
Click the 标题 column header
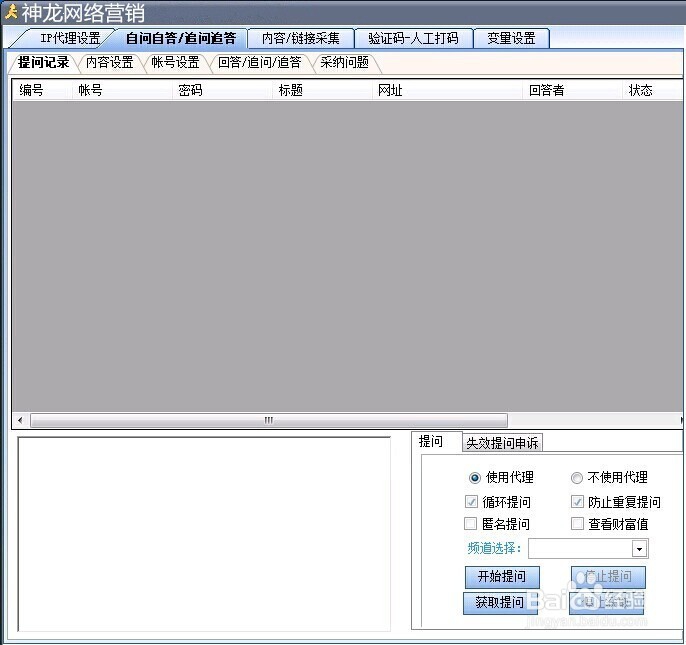click(x=322, y=90)
